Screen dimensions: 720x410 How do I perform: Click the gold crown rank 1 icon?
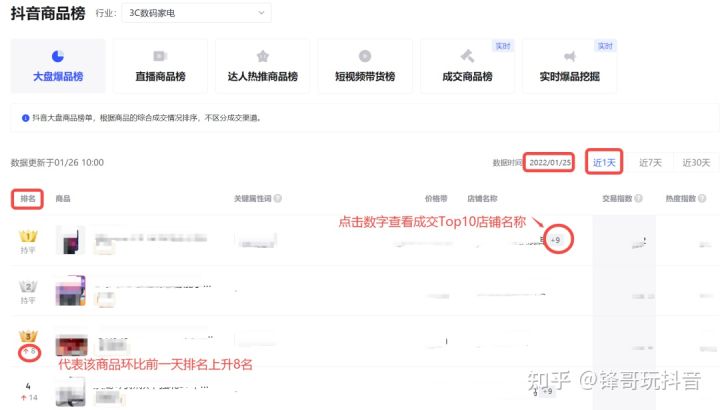tap(28, 236)
